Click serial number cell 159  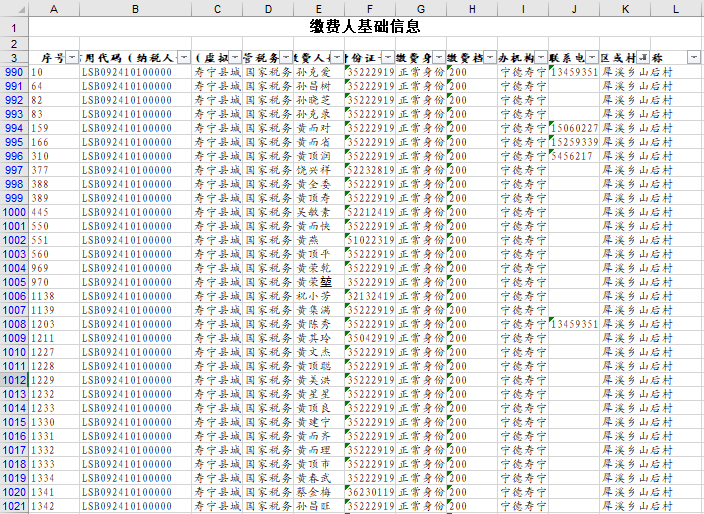(x=54, y=128)
